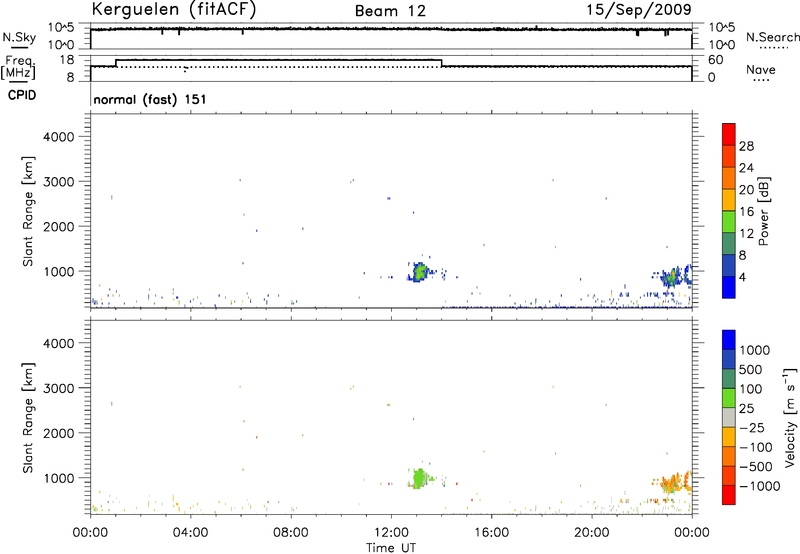Click the red top segment of Power colorbar
This screenshot has height=554, width=800.
[729, 134]
